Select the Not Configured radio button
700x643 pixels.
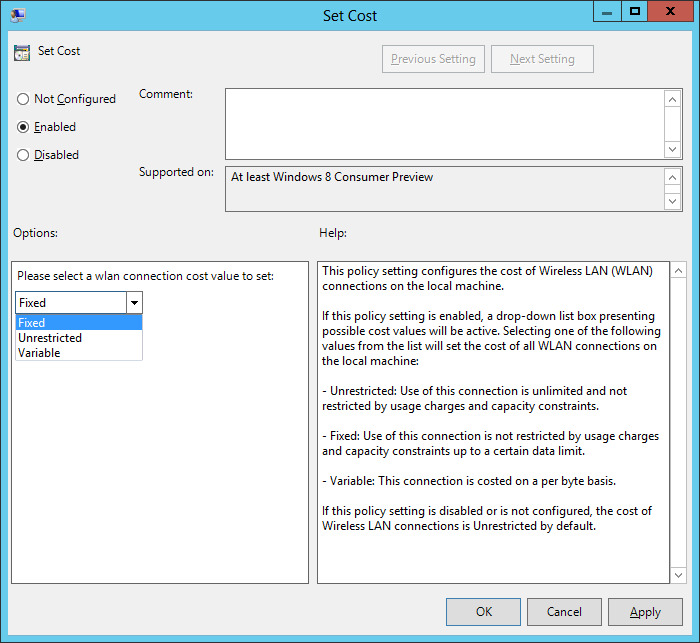pos(23,99)
